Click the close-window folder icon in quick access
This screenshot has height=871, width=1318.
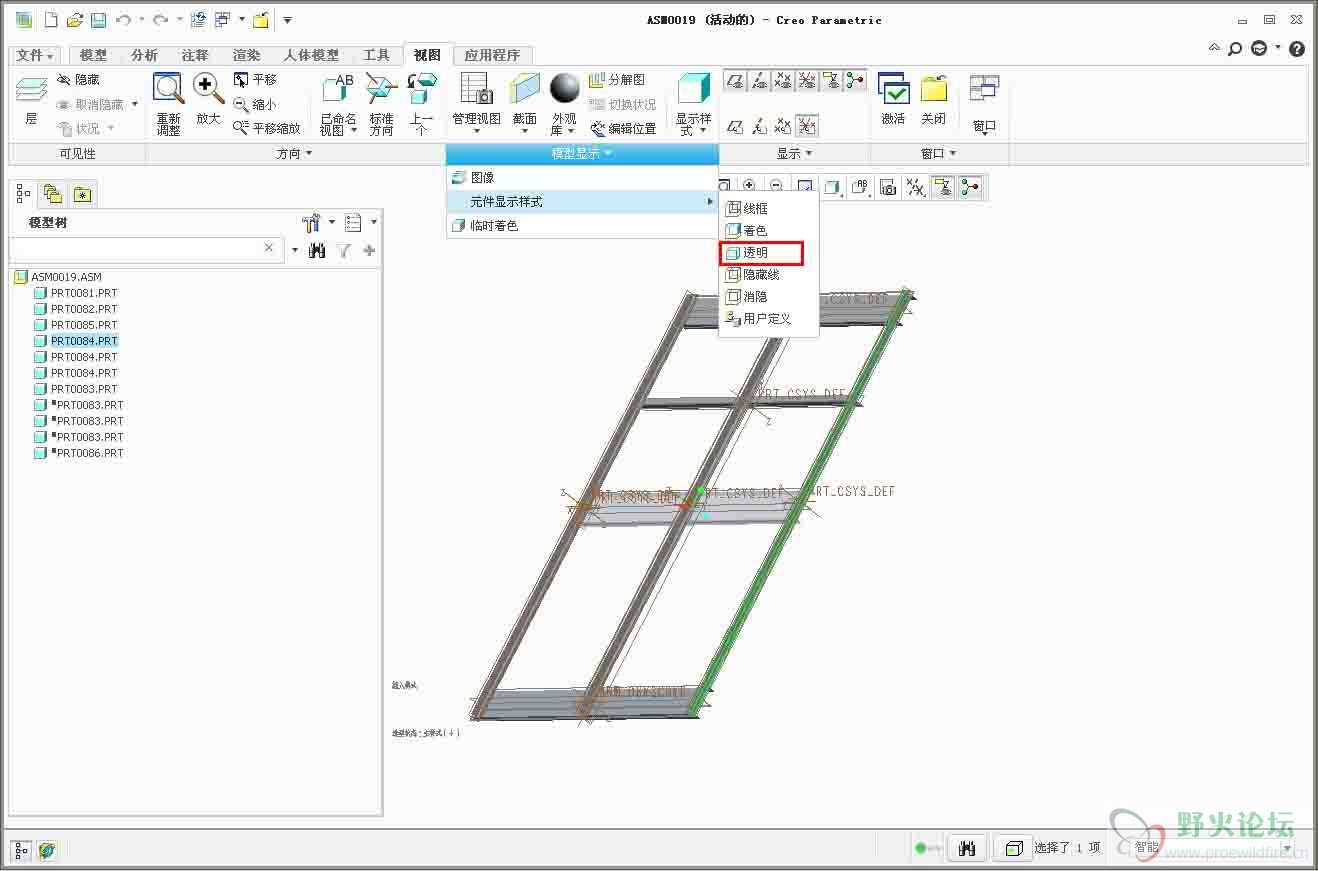click(x=260, y=20)
